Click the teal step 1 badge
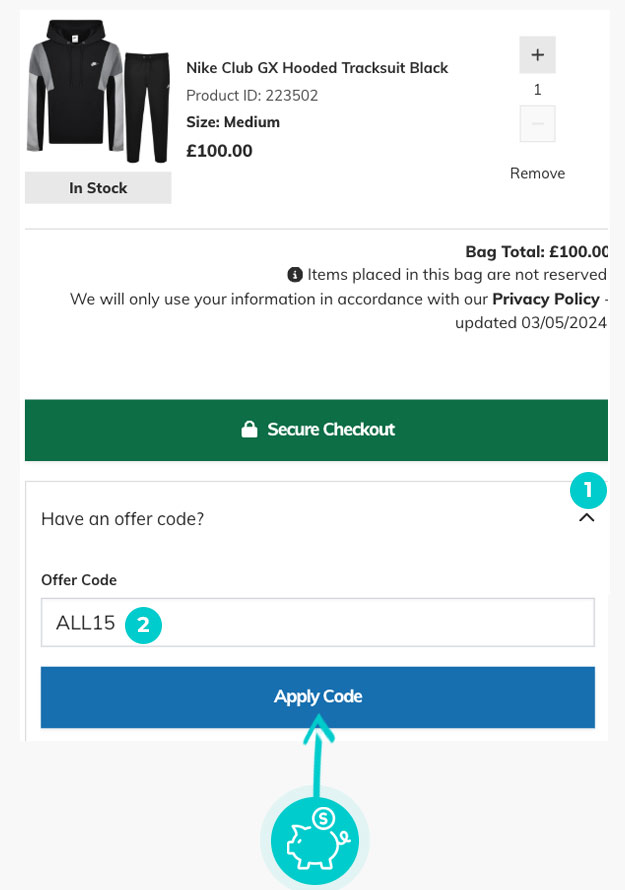 [x=588, y=490]
